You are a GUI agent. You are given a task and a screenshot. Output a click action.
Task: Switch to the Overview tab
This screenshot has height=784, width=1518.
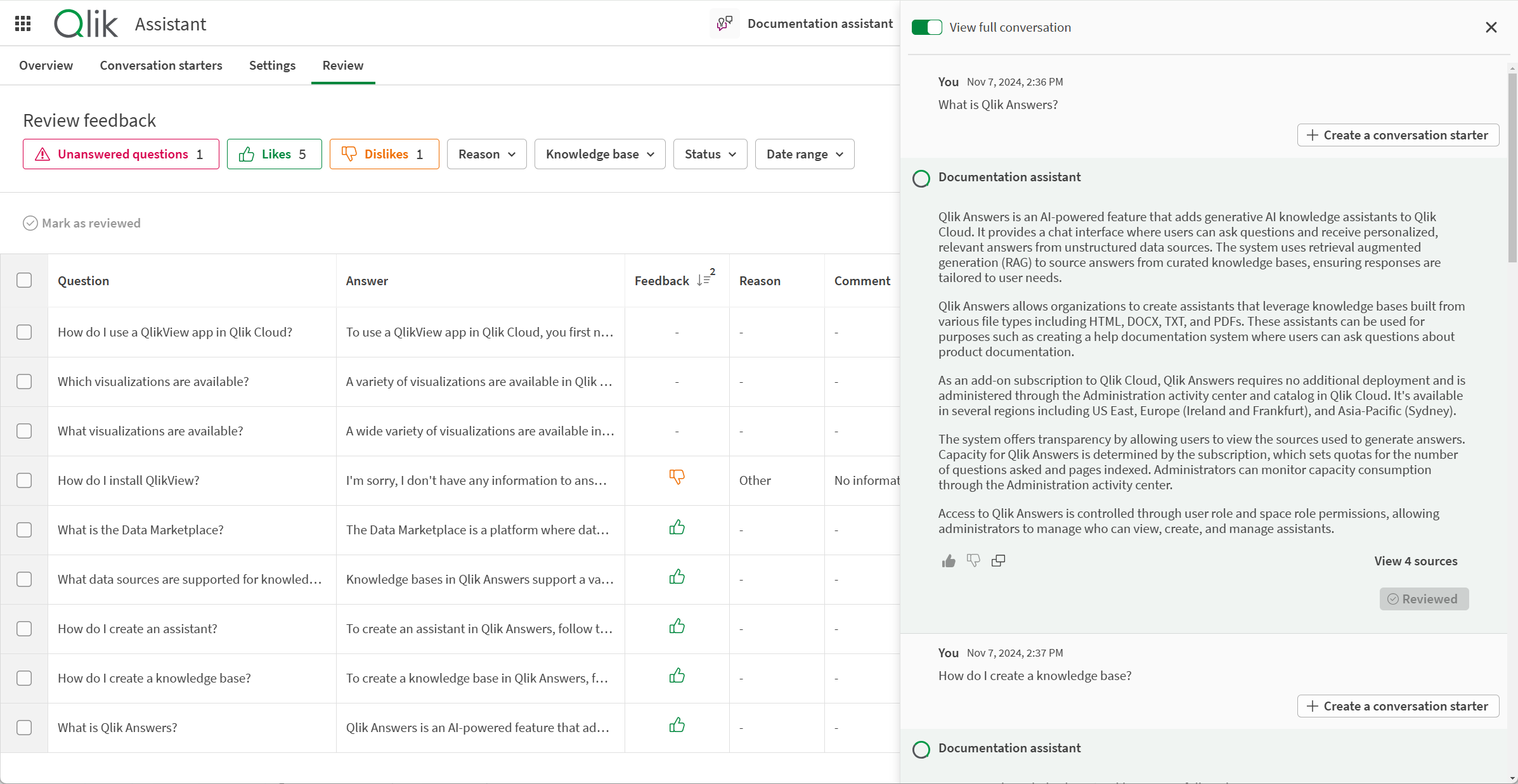47,64
